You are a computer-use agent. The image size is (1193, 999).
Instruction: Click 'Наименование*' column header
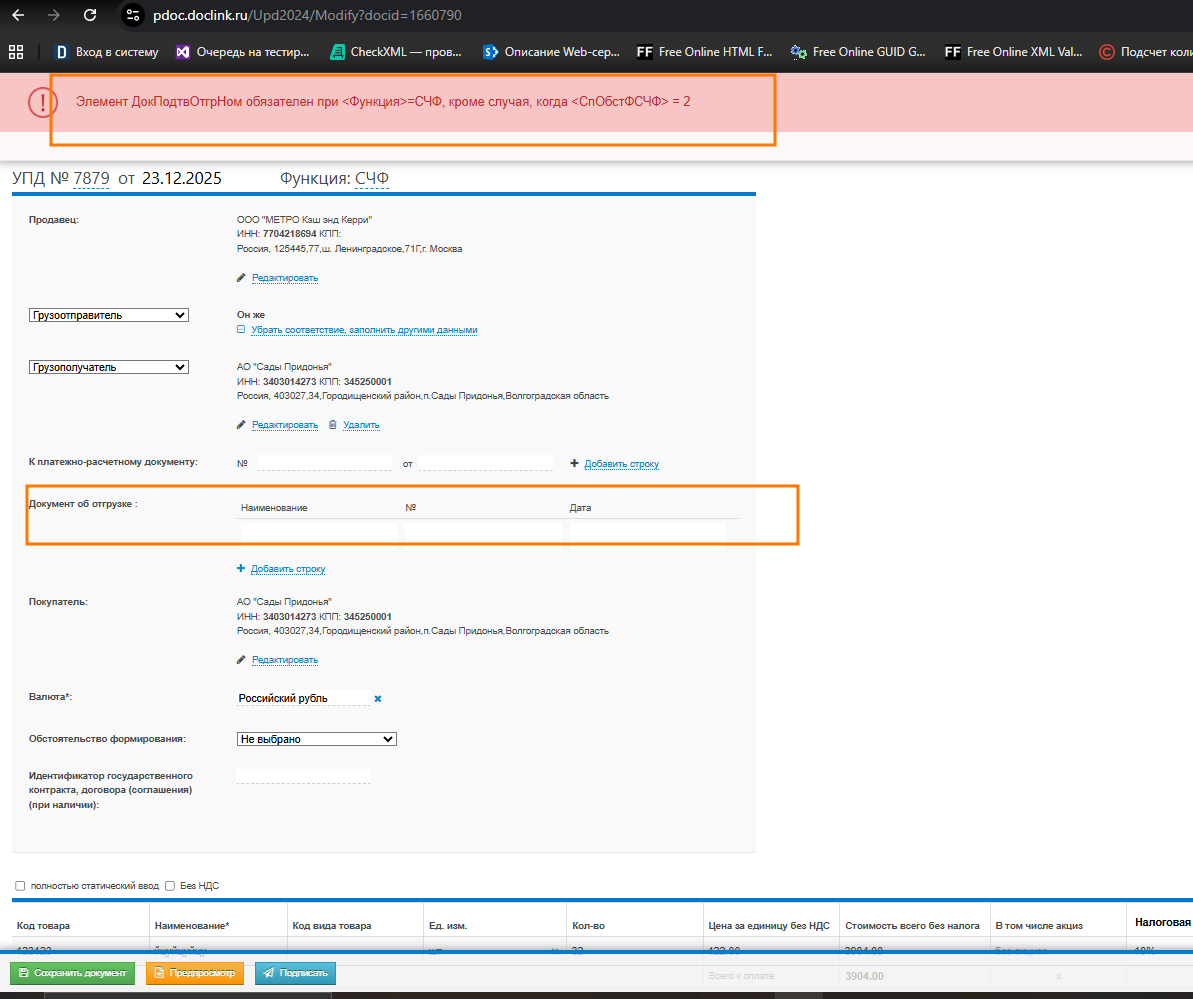pyautogui.click(x=192, y=926)
